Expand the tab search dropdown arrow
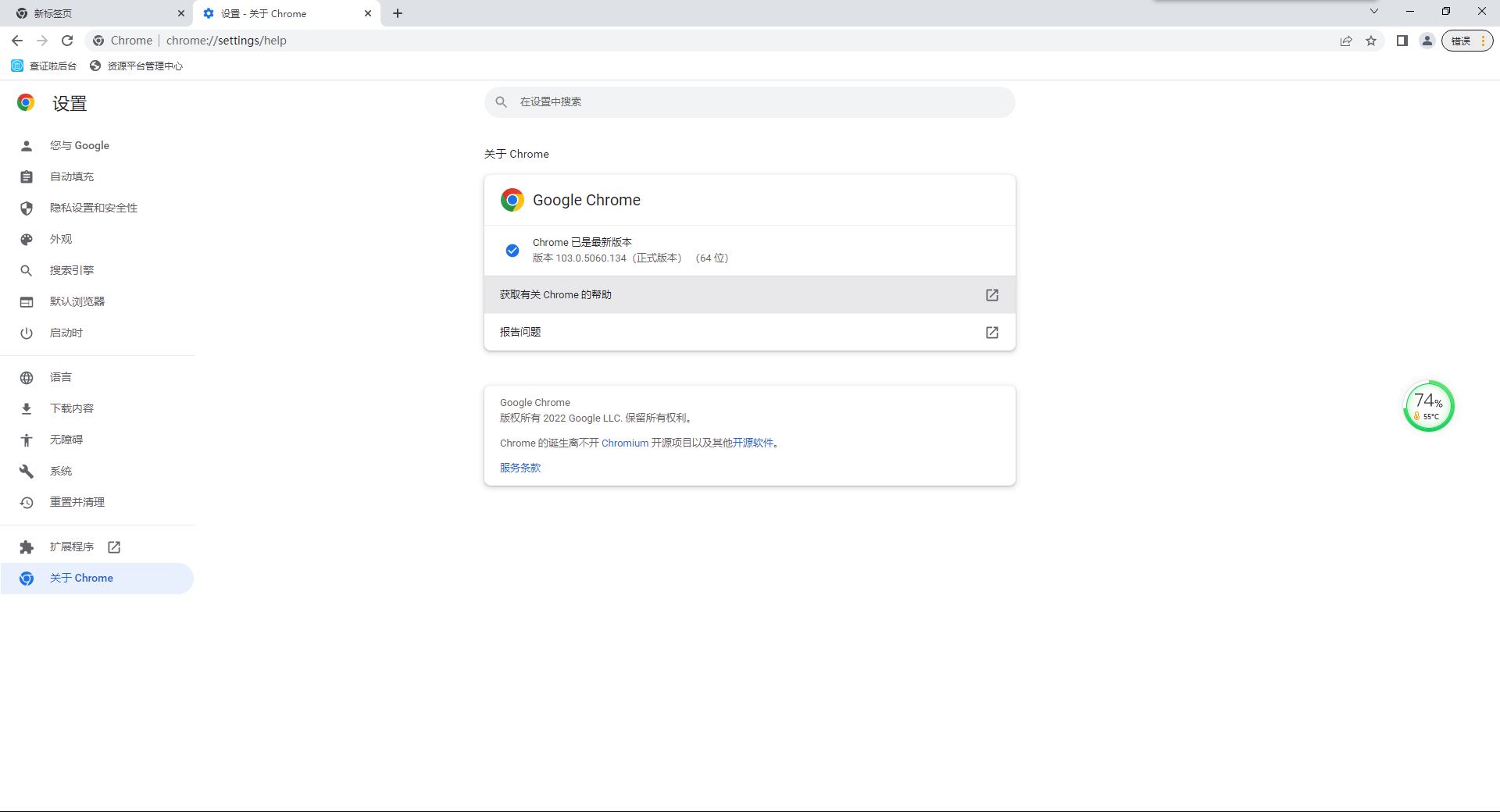 pos(1374,11)
